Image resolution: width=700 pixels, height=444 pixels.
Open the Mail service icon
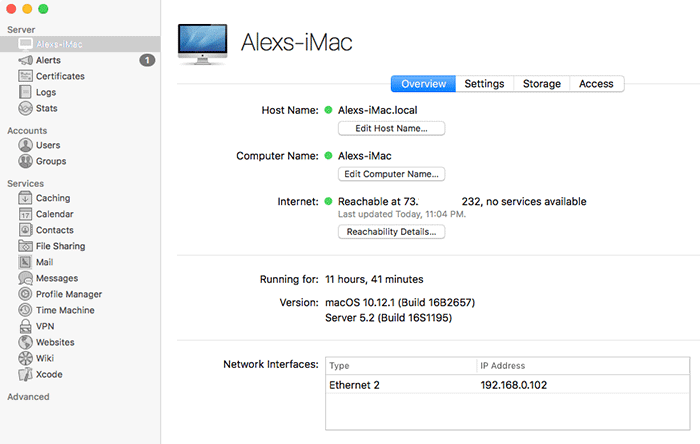(x=25, y=262)
